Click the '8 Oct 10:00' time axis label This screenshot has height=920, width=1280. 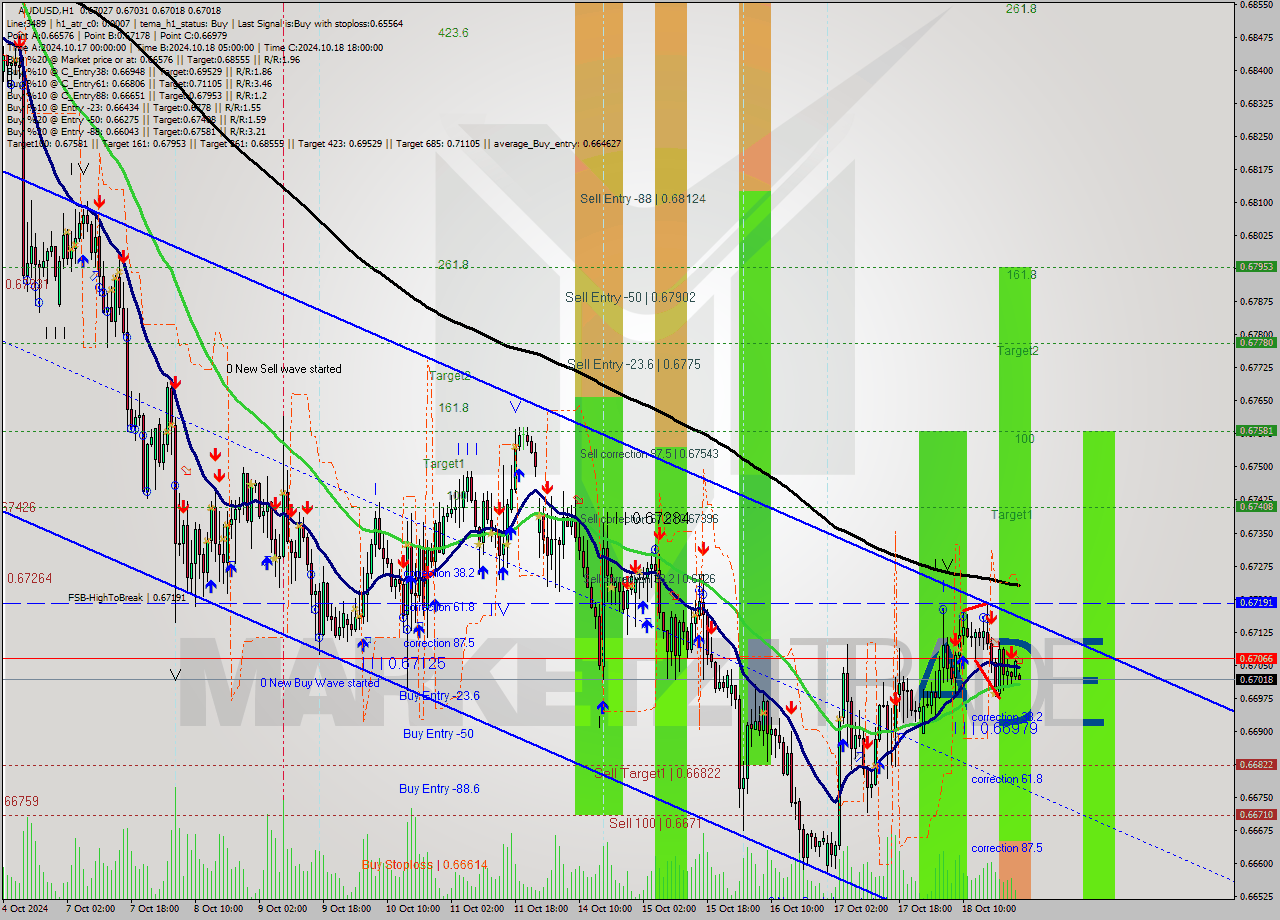pos(220,909)
